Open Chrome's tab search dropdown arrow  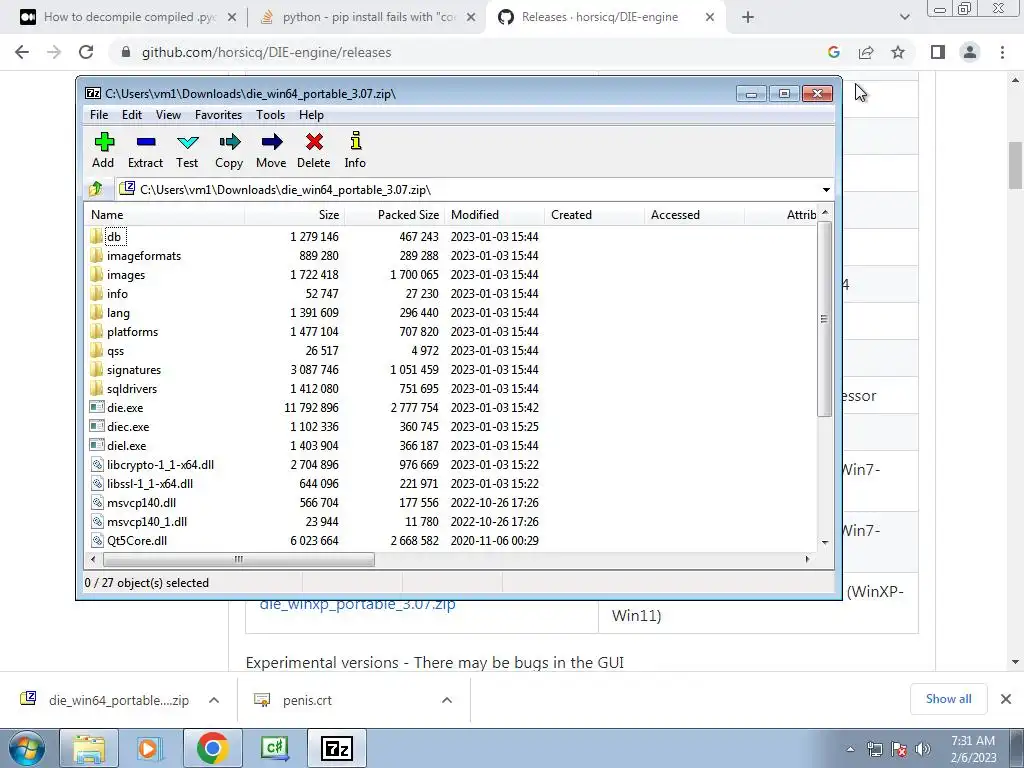904,17
